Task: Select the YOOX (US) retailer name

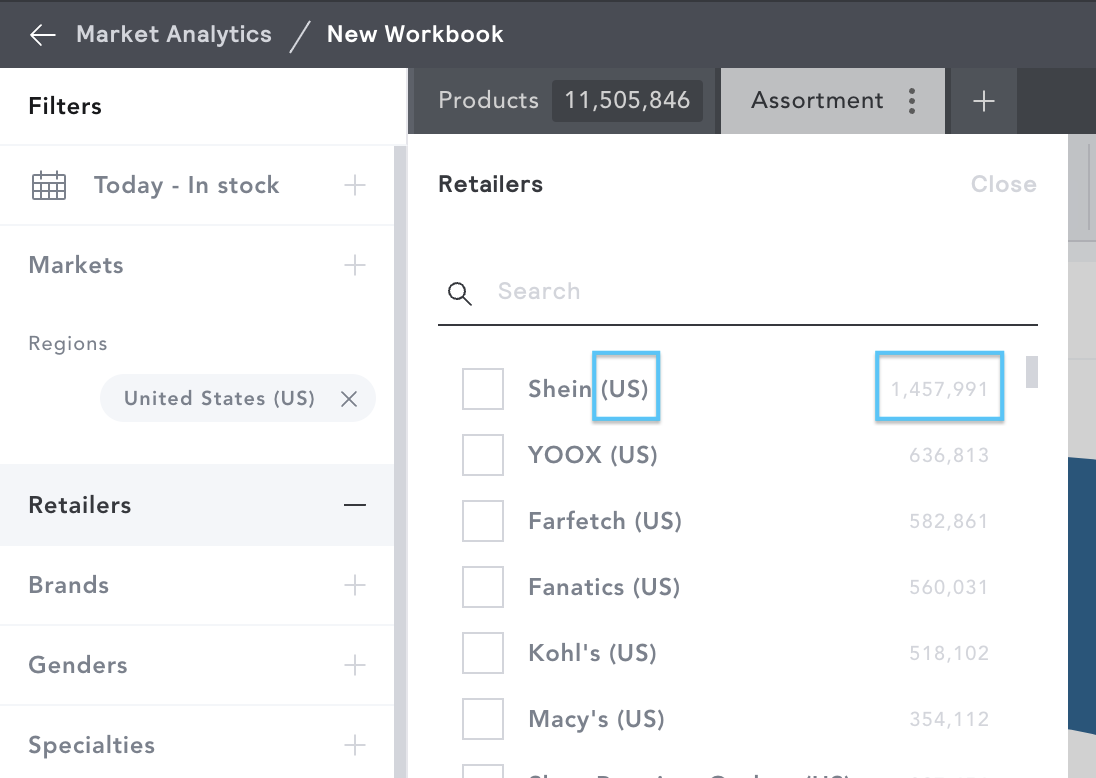Action: 593,455
